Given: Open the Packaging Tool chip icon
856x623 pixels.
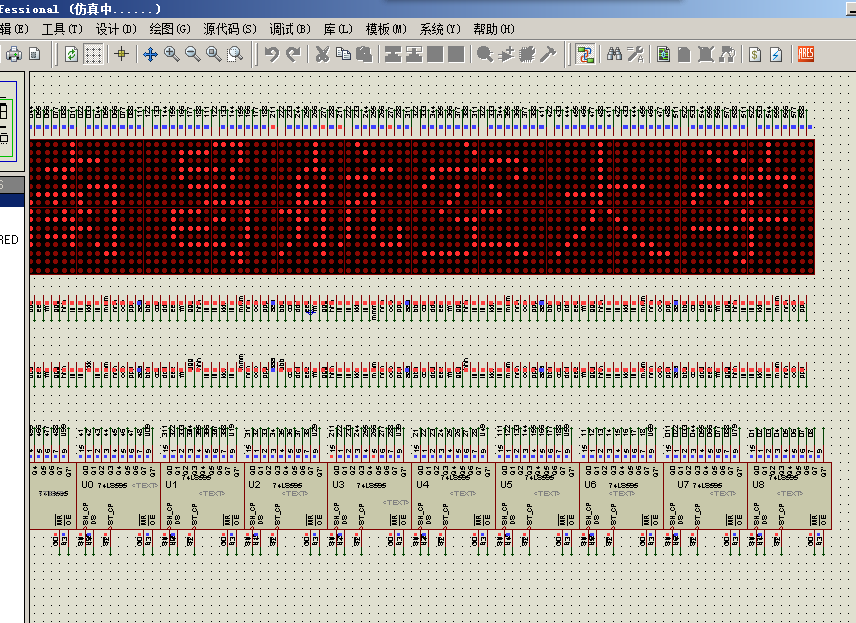Looking at the screenshot, I should pos(527,54).
